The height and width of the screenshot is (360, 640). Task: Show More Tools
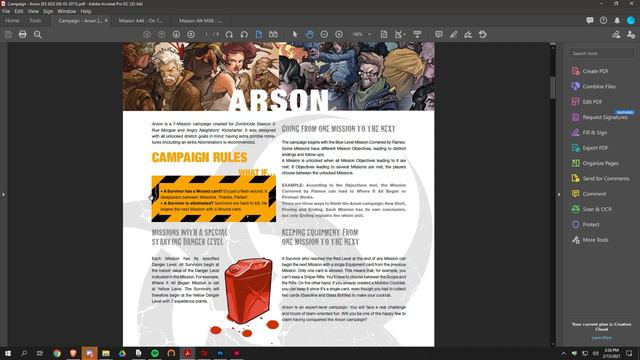(590, 240)
